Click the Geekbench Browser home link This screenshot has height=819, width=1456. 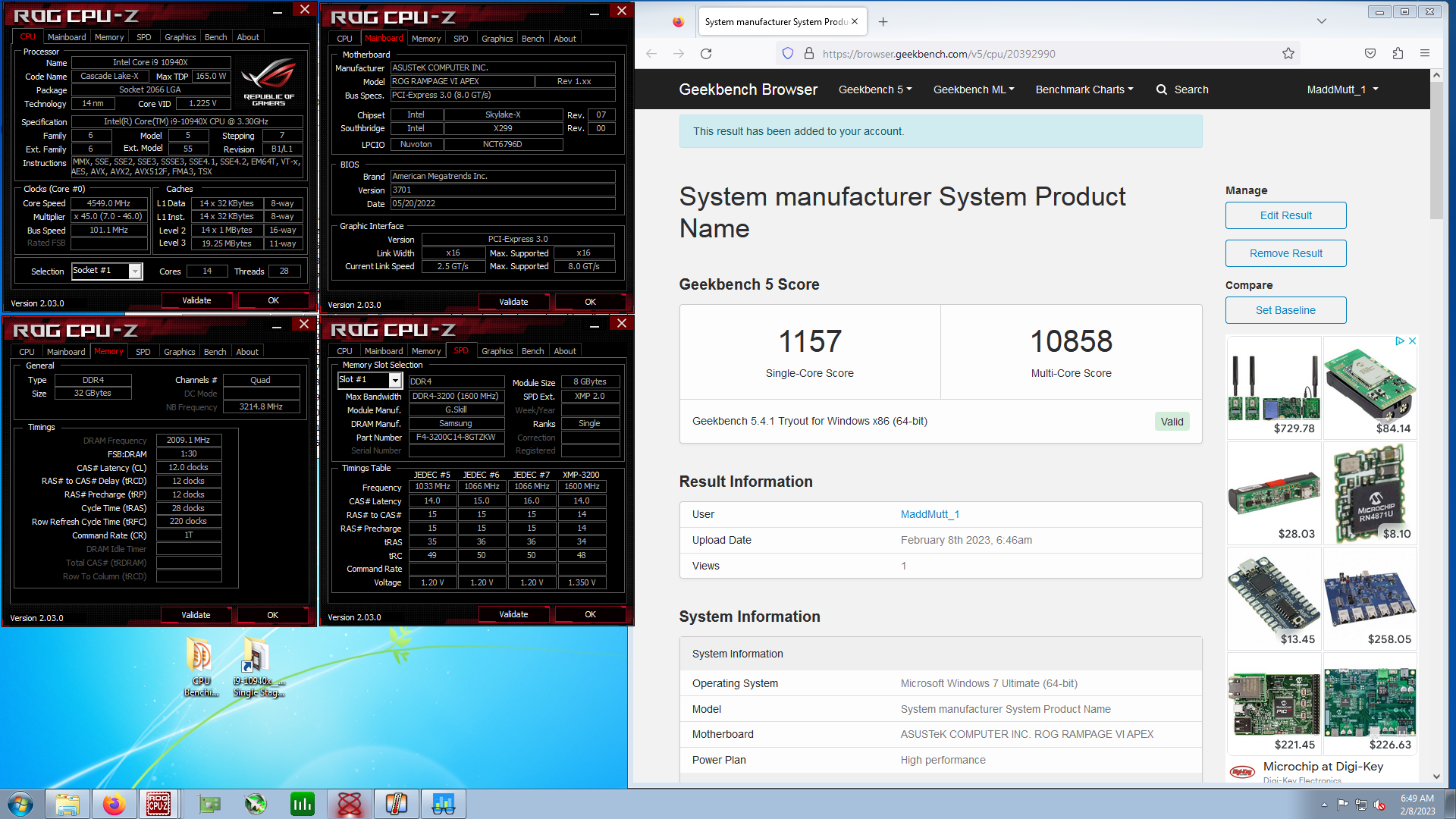(x=748, y=89)
